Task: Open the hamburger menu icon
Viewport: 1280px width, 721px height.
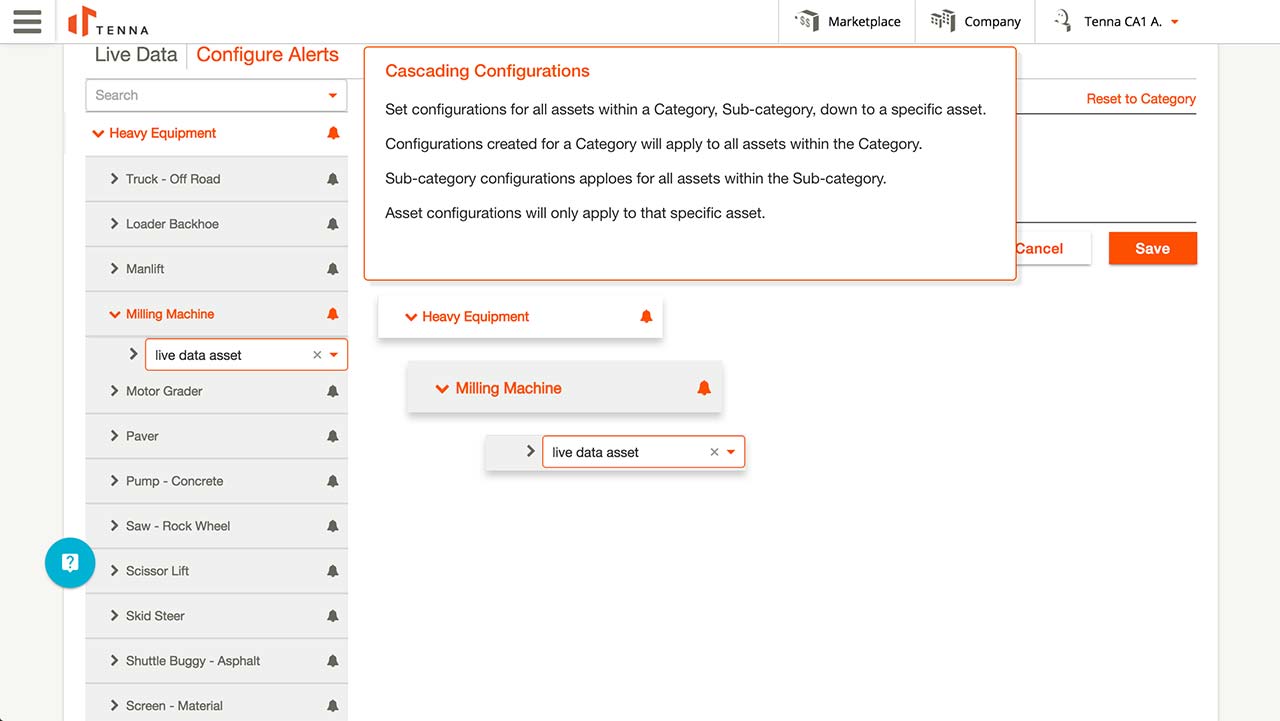Action: (x=27, y=21)
